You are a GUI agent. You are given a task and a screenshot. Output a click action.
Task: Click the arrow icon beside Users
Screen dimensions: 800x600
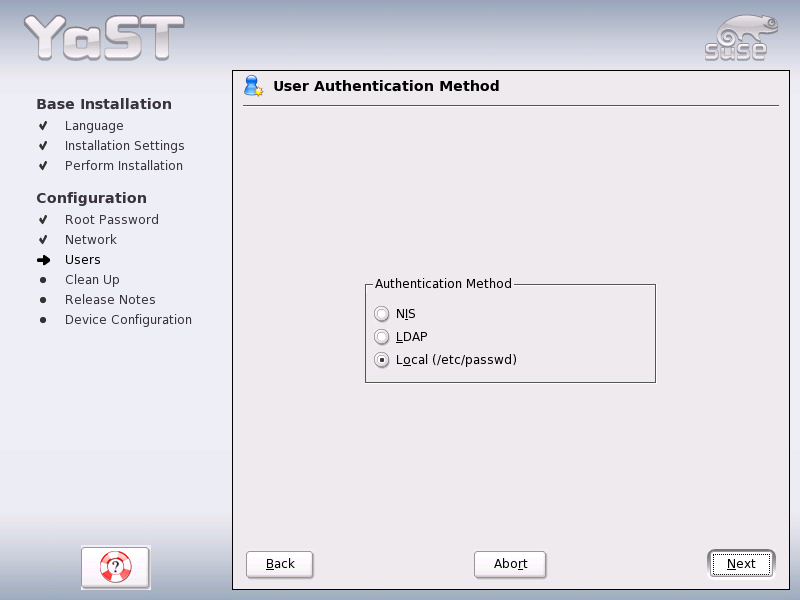pyautogui.click(x=44, y=259)
